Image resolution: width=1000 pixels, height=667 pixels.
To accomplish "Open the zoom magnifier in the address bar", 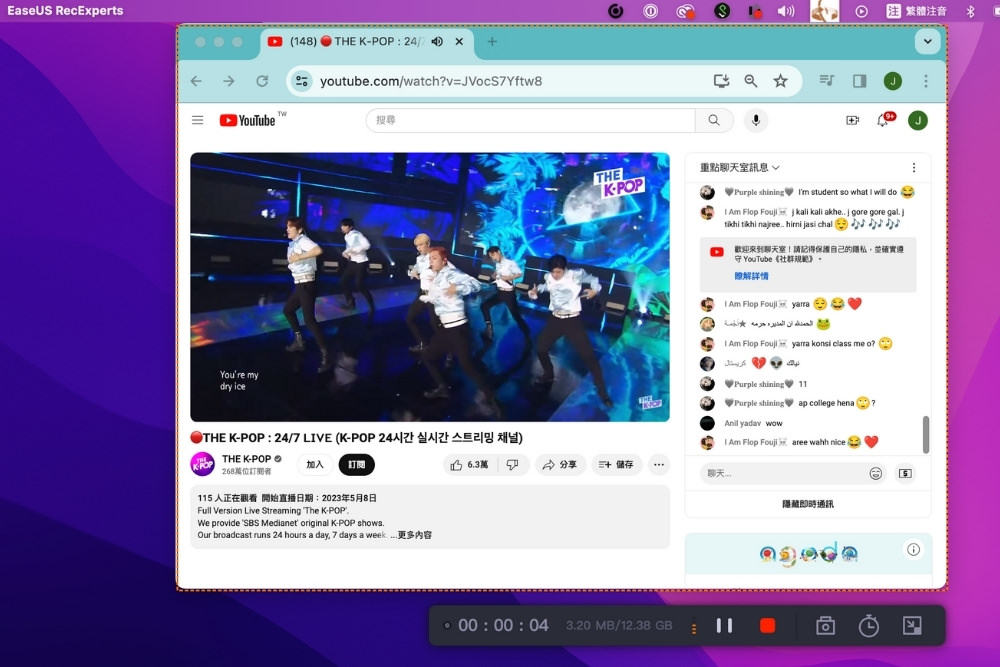I will click(x=751, y=81).
